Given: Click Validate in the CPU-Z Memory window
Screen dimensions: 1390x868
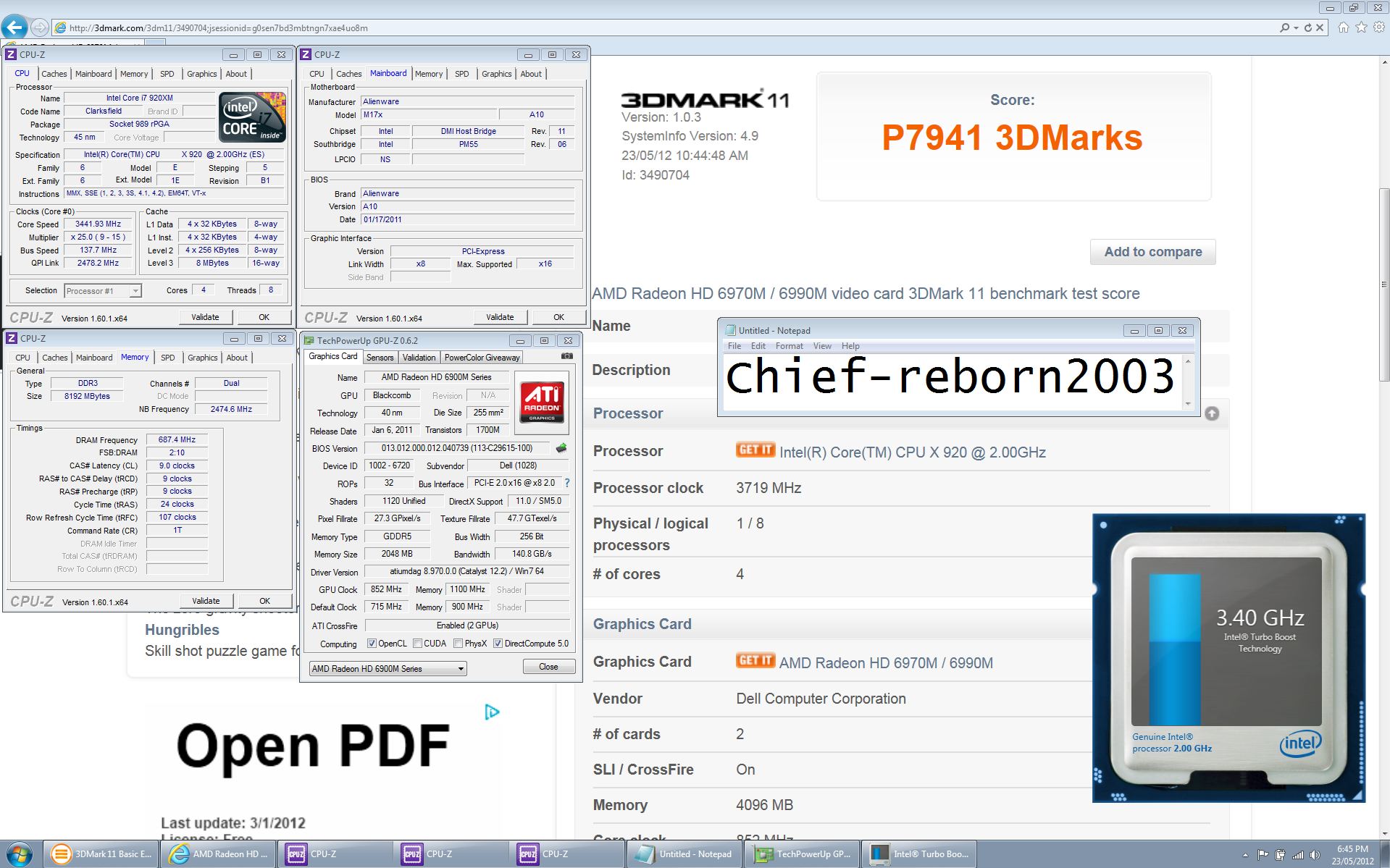Looking at the screenshot, I should [x=206, y=601].
